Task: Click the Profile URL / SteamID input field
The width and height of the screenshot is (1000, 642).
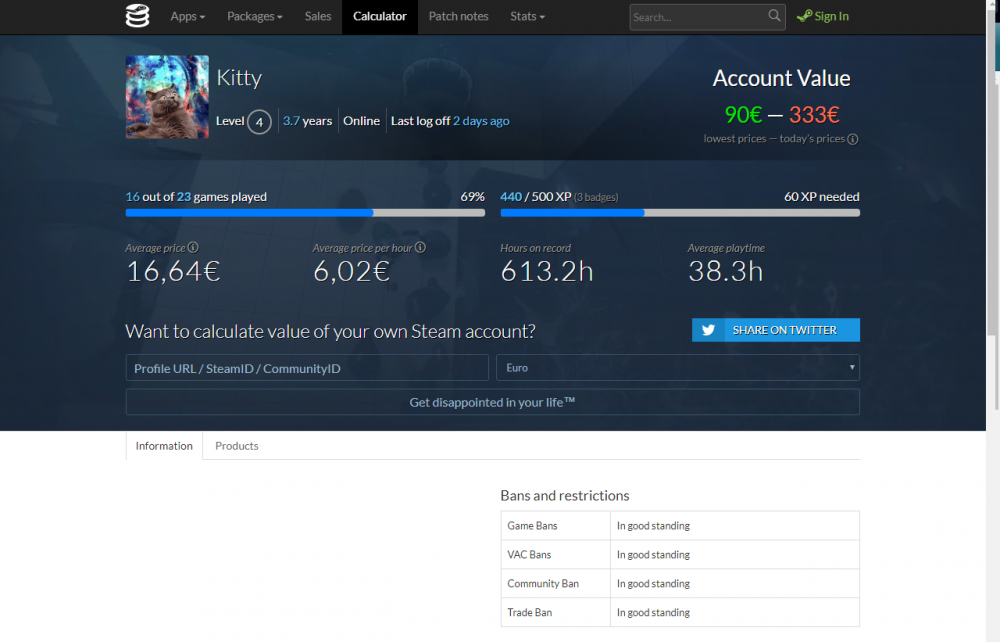Action: click(307, 368)
